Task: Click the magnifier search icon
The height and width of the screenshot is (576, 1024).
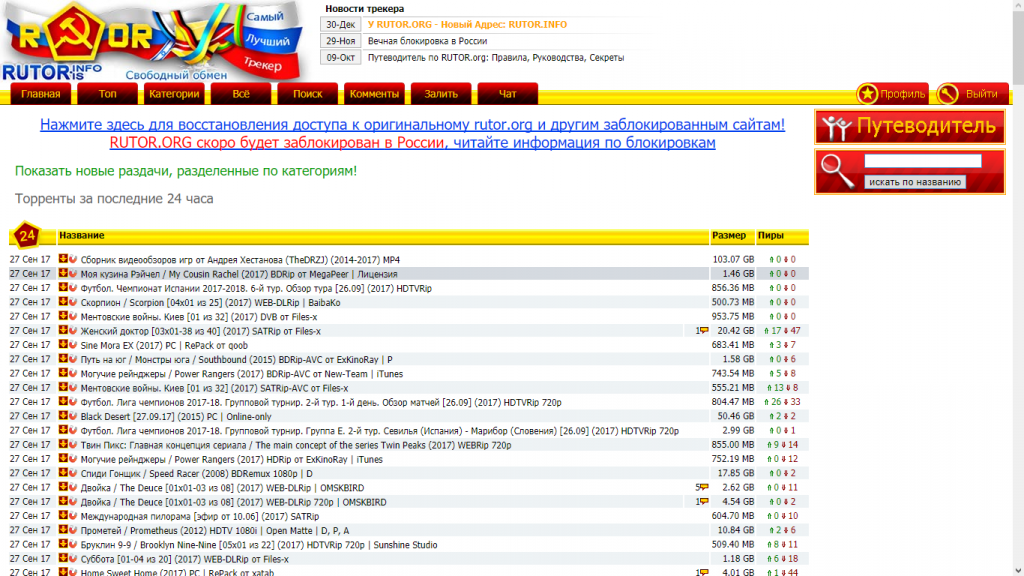Action: click(837, 171)
